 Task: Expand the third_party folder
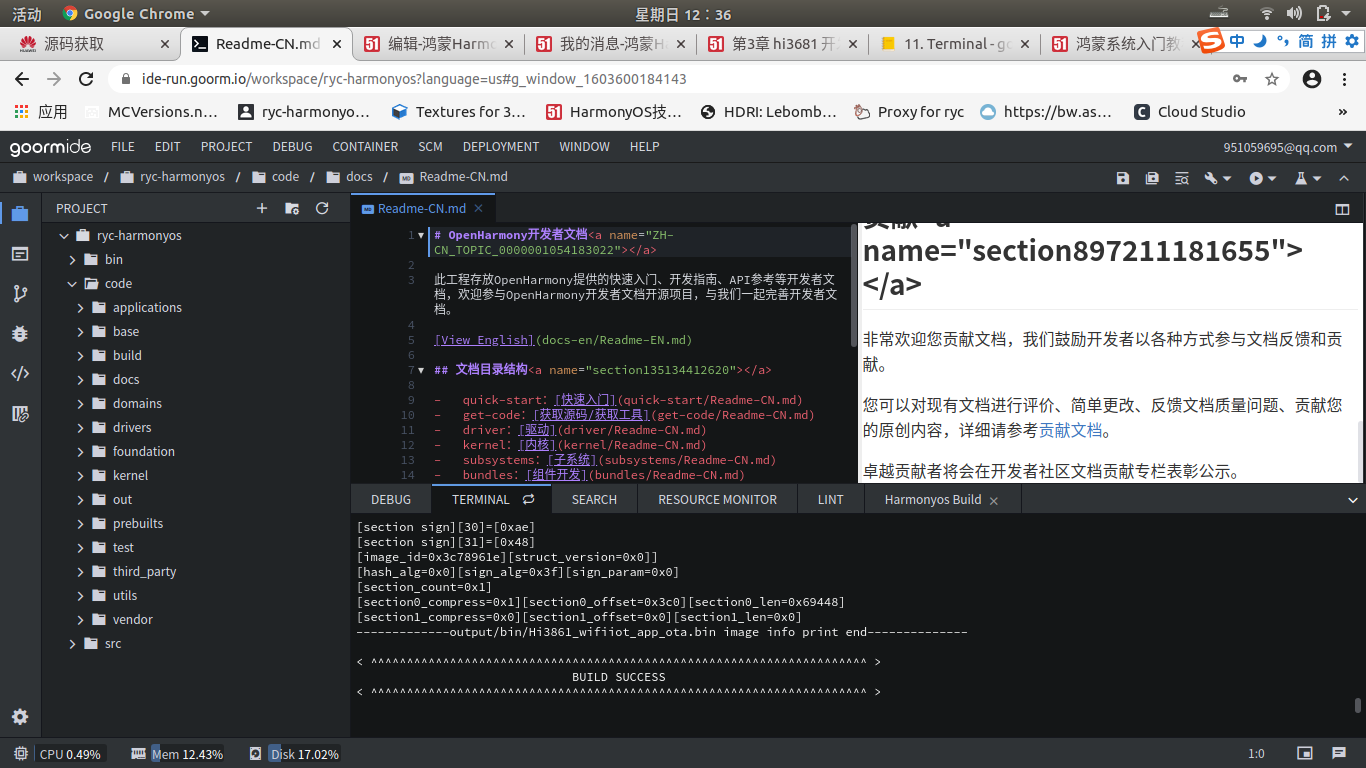[81, 571]
